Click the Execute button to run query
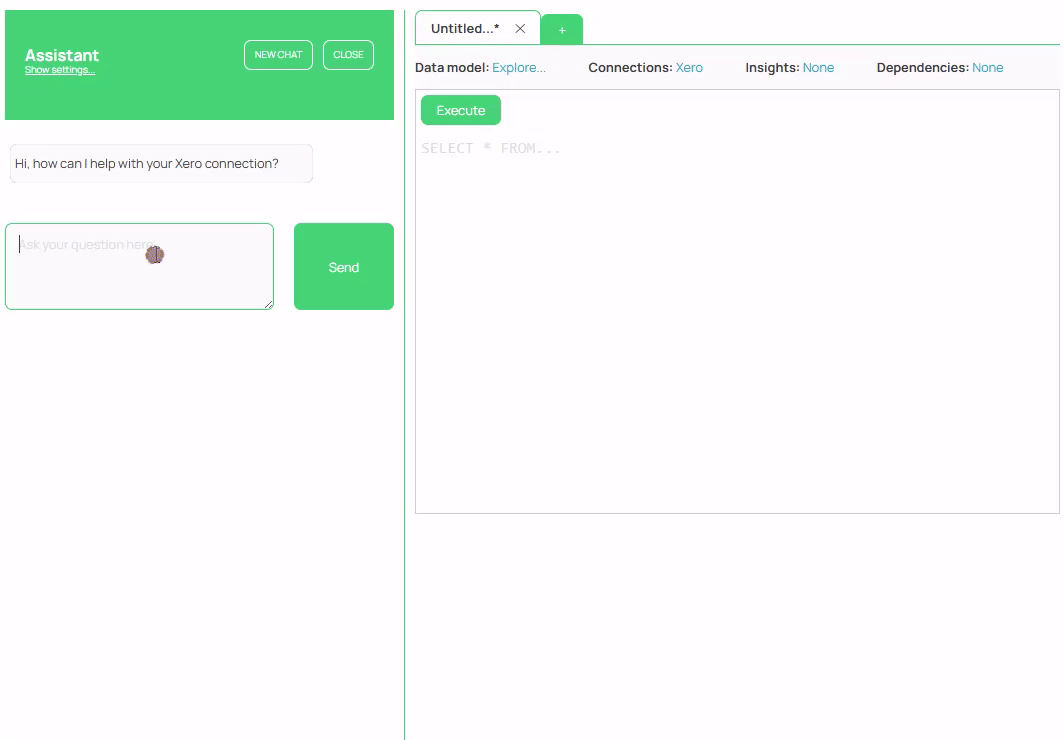This screenshot has width=1064, height=740. (x=460, y=110)
